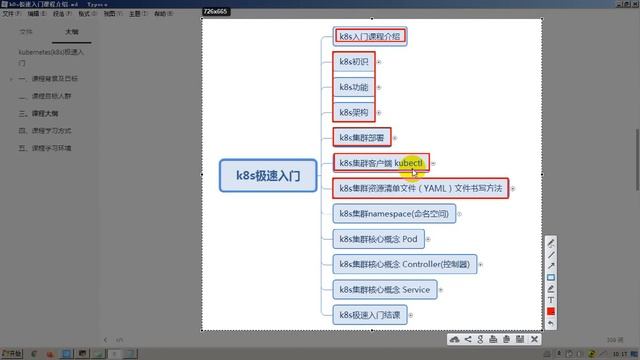This screenshot has width=640, height=360.
Task: Undo the last screenshot annotation
Action: [551, 323]
